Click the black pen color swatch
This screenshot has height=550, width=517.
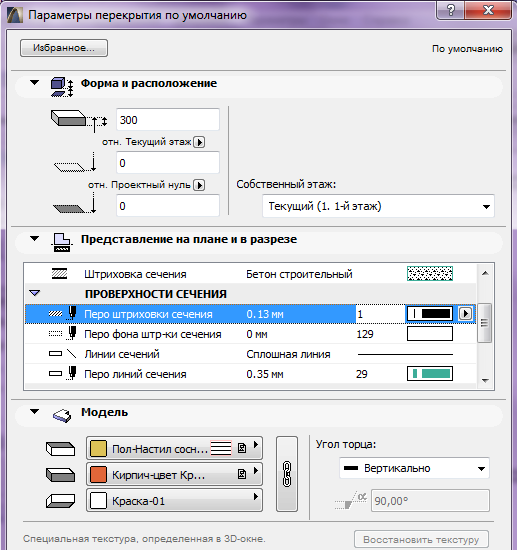coord(430,313)
